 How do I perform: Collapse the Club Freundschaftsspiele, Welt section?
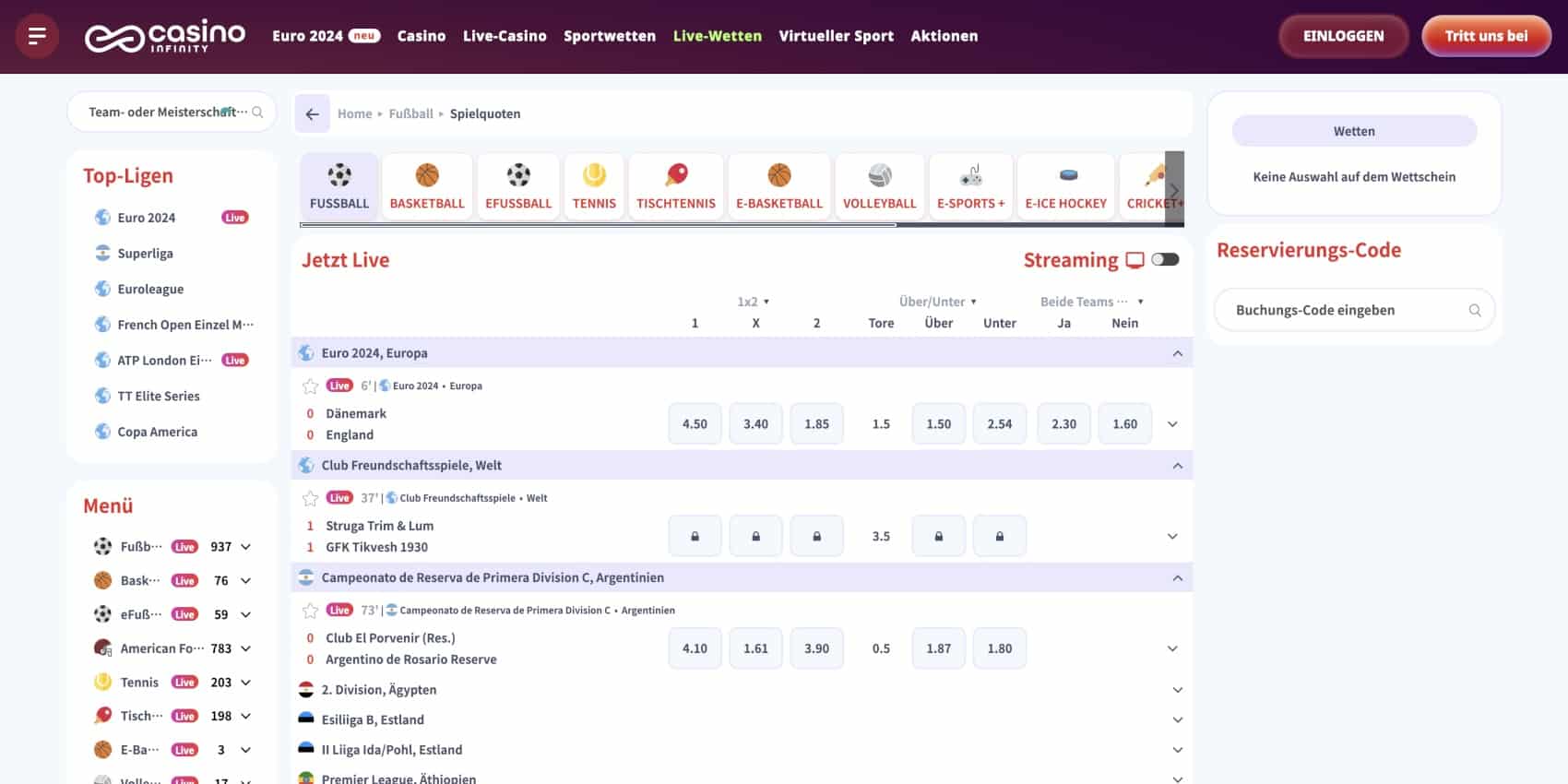coord(1178,466)
